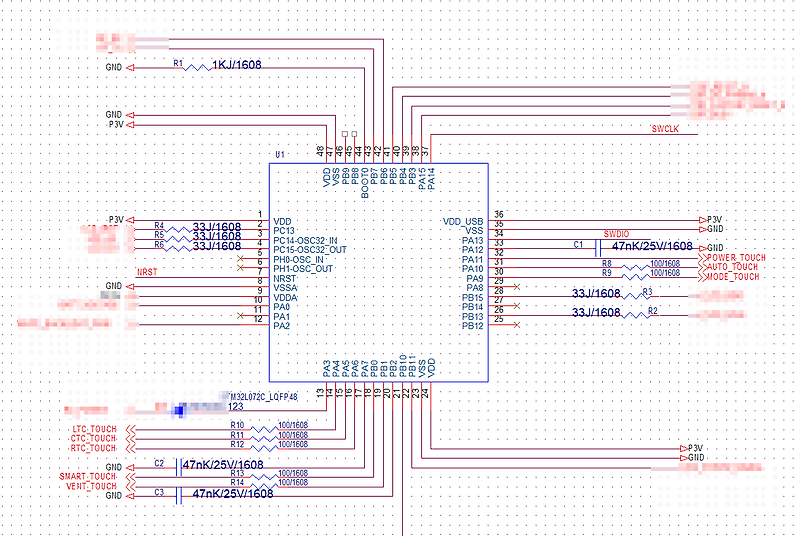800x536 pixels.
Task: Select the no-connect marker on PA8 pin
Action: [517, 287]
